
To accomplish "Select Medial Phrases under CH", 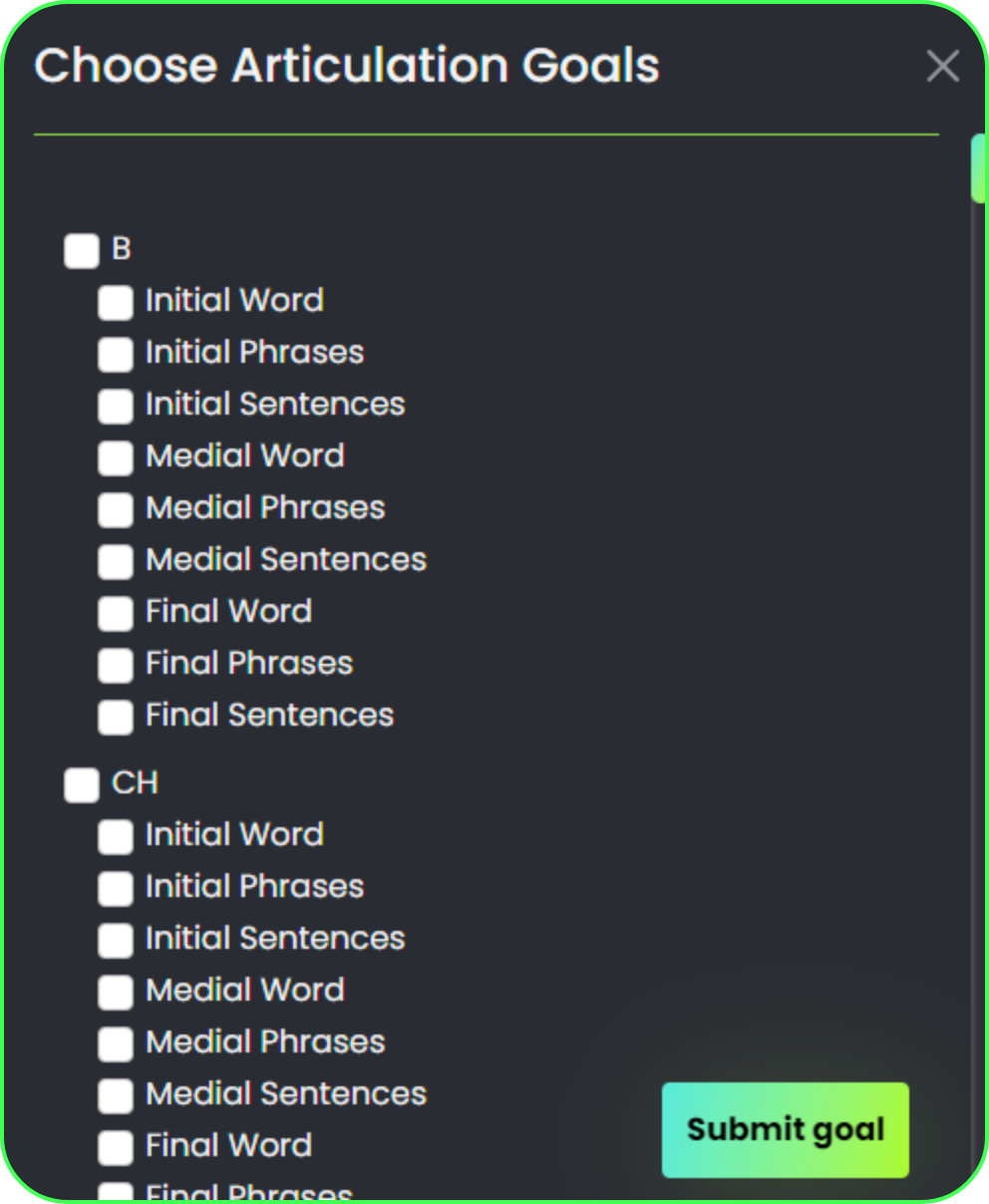I will click(116, 1045).
